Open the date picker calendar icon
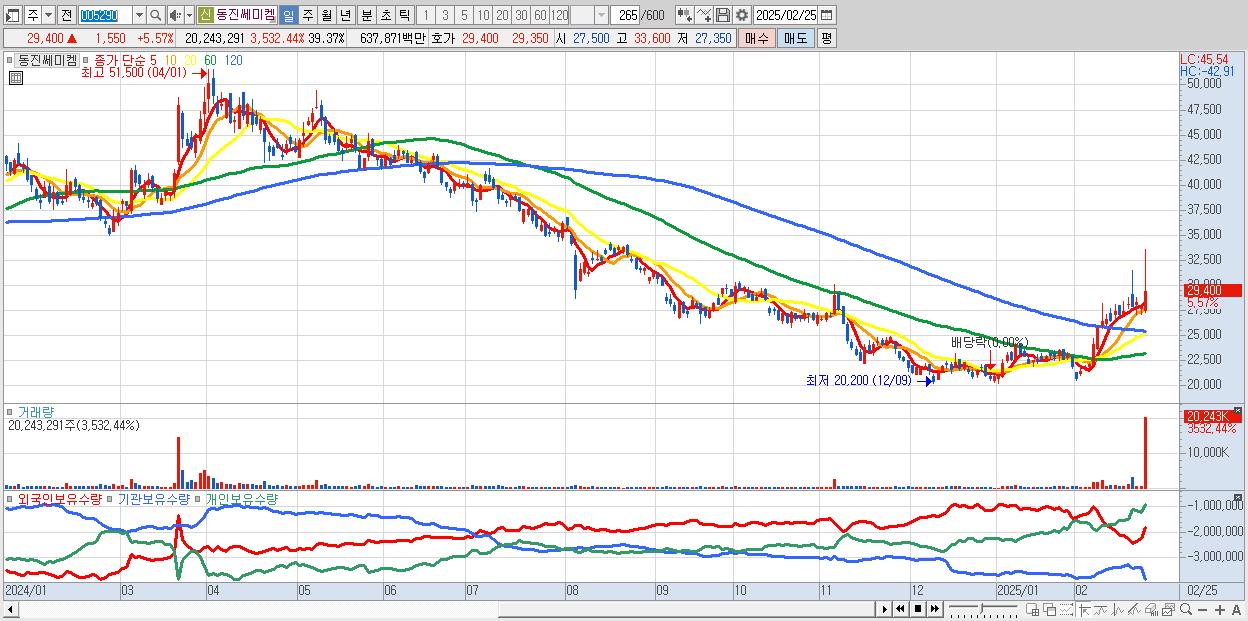 click(826, 15)
